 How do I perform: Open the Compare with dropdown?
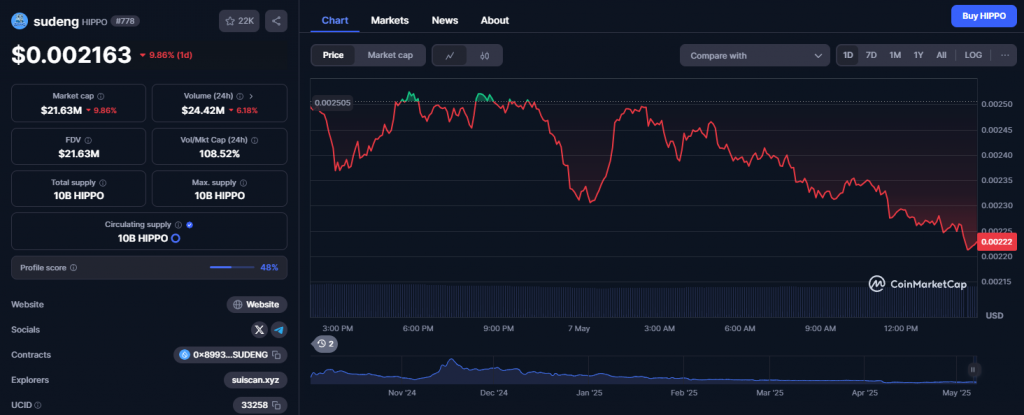[x=754, y=56]
